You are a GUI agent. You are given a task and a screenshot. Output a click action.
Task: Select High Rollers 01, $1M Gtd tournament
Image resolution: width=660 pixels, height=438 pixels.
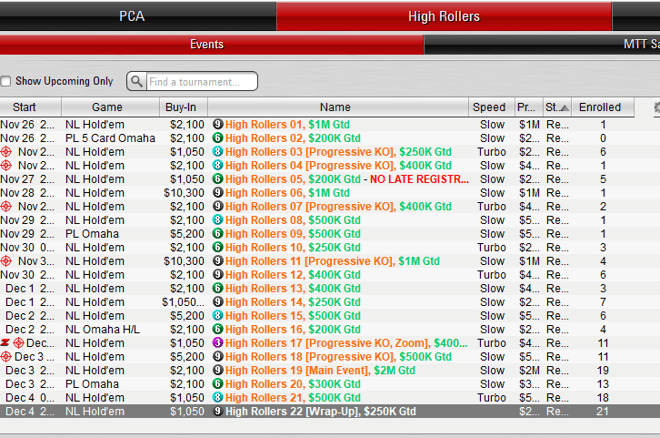[287, 125]
